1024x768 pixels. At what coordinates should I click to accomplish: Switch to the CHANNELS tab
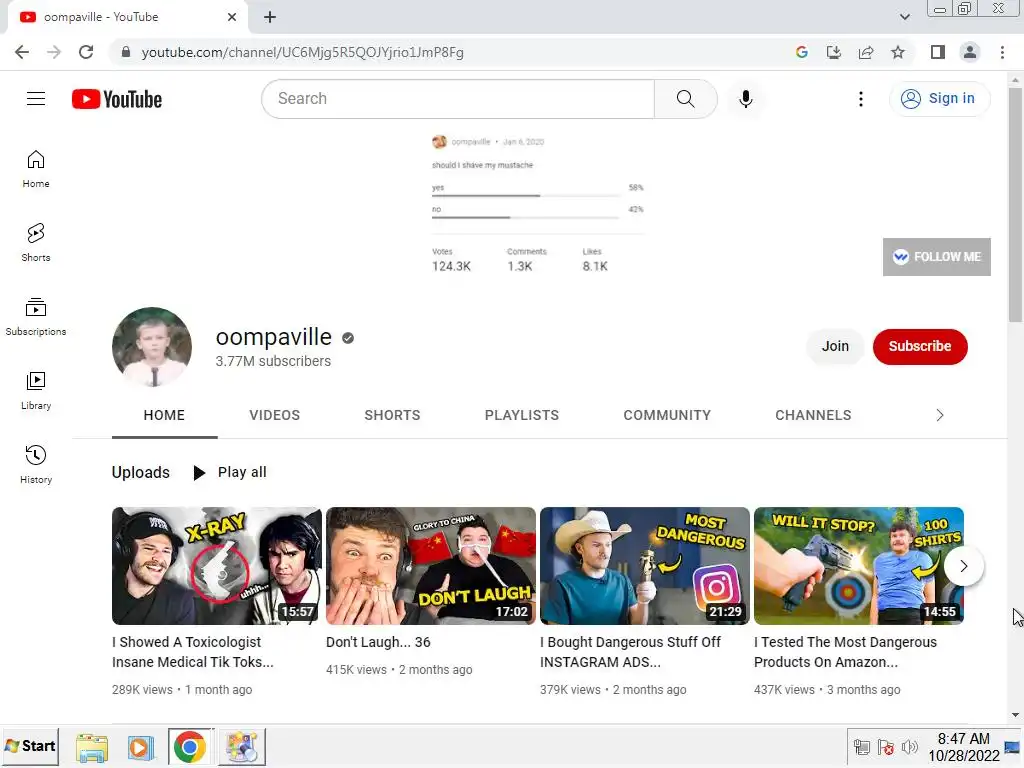click(x=813, y=415)
